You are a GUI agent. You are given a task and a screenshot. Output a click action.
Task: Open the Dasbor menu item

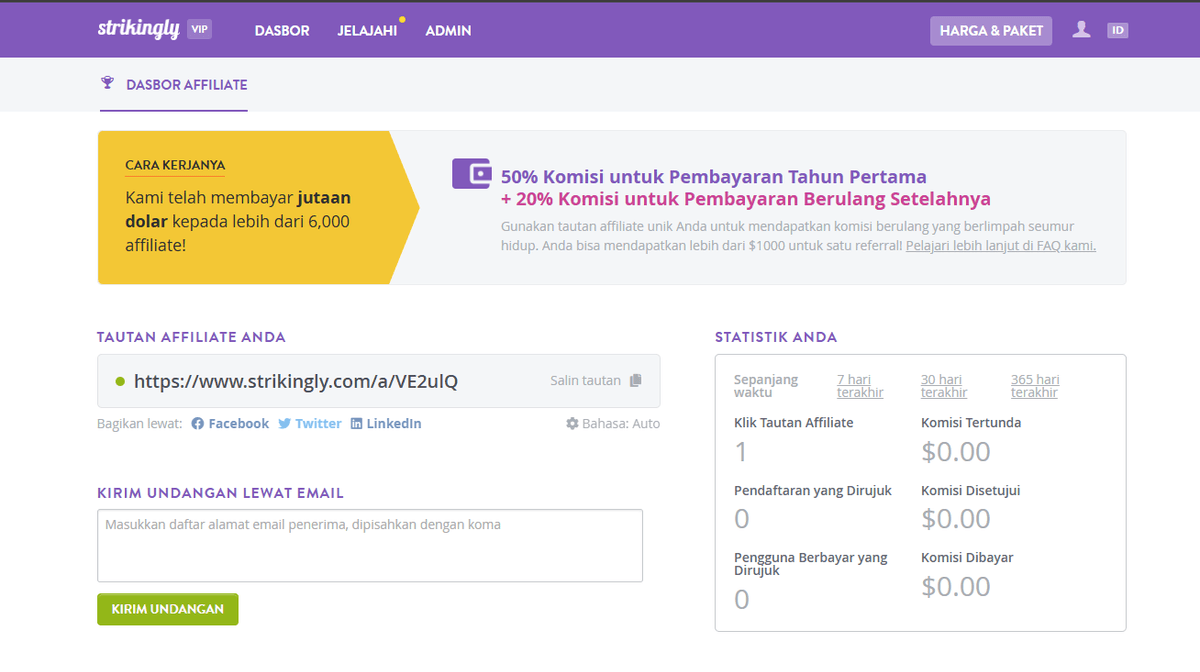click(282, 30)
